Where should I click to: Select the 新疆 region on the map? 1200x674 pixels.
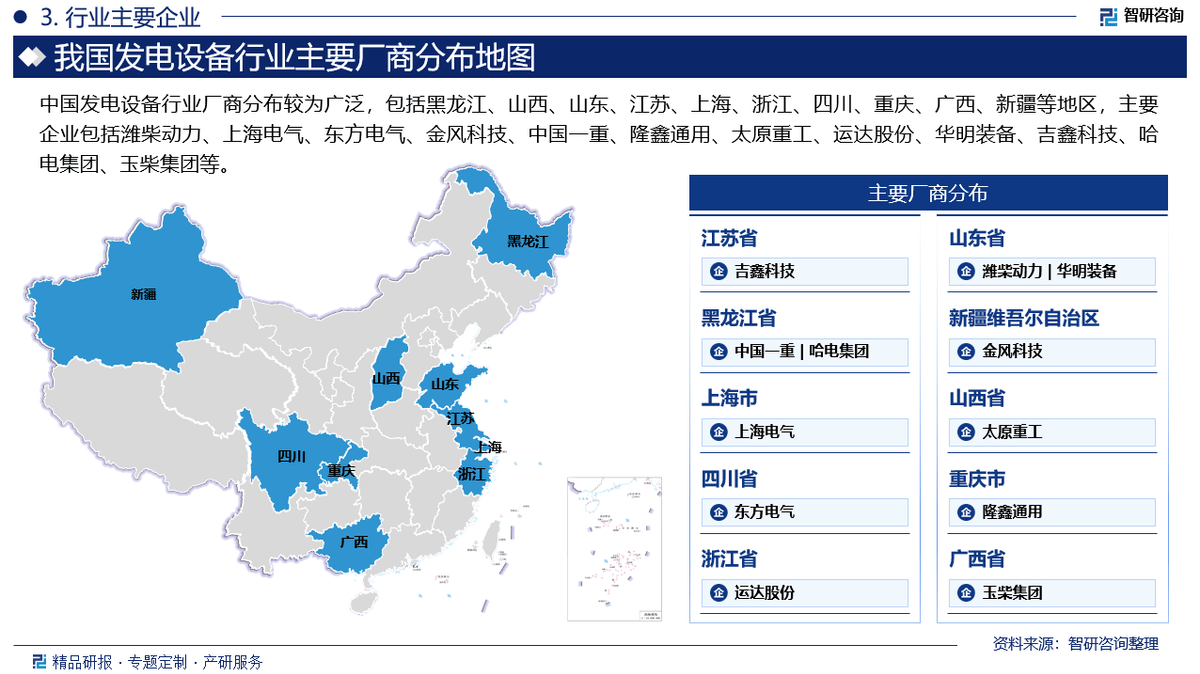tap(135, 290)
